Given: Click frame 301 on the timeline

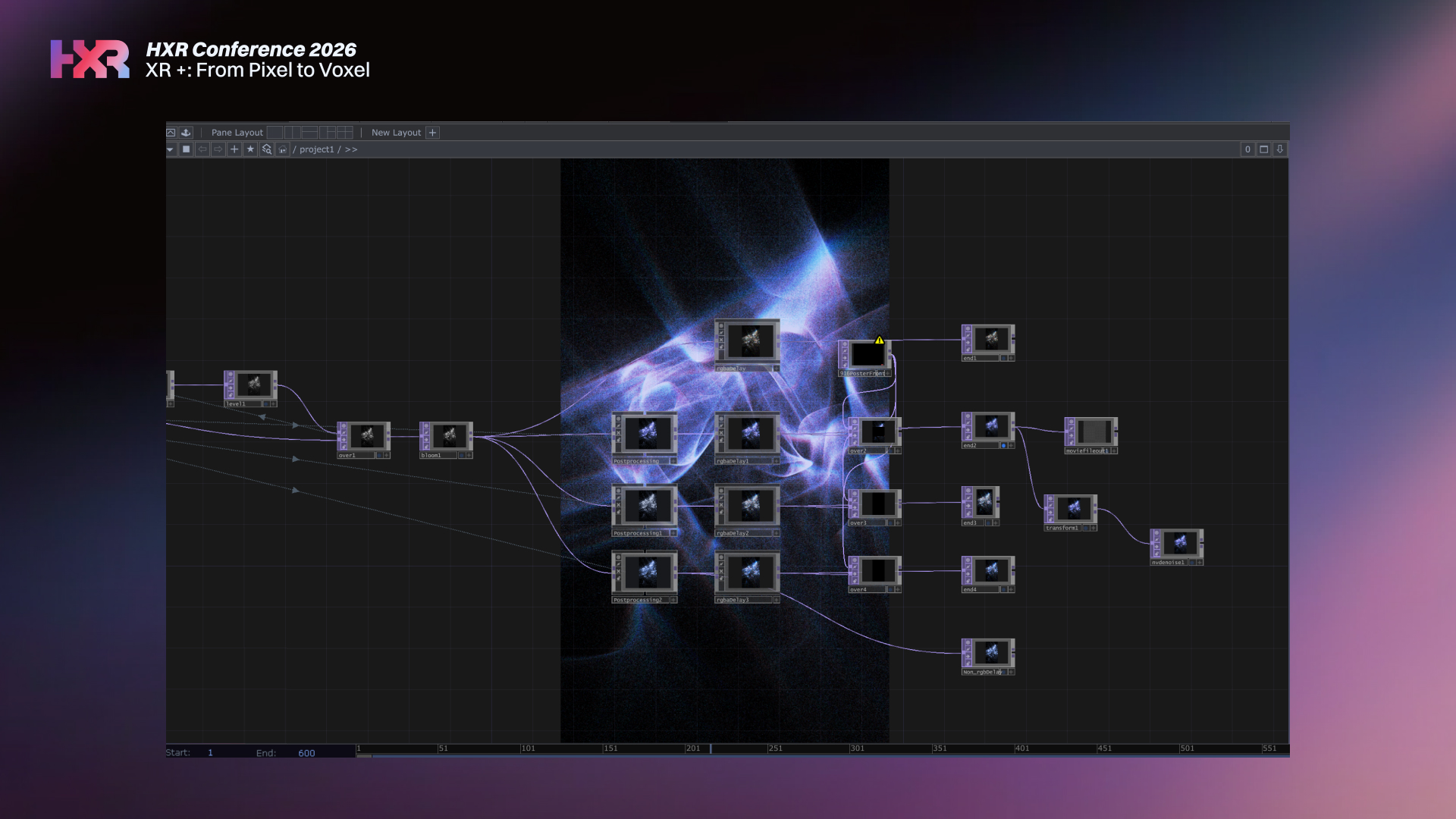Looking at the screenshot, I should pyautogui.click(x=857, y=748).
